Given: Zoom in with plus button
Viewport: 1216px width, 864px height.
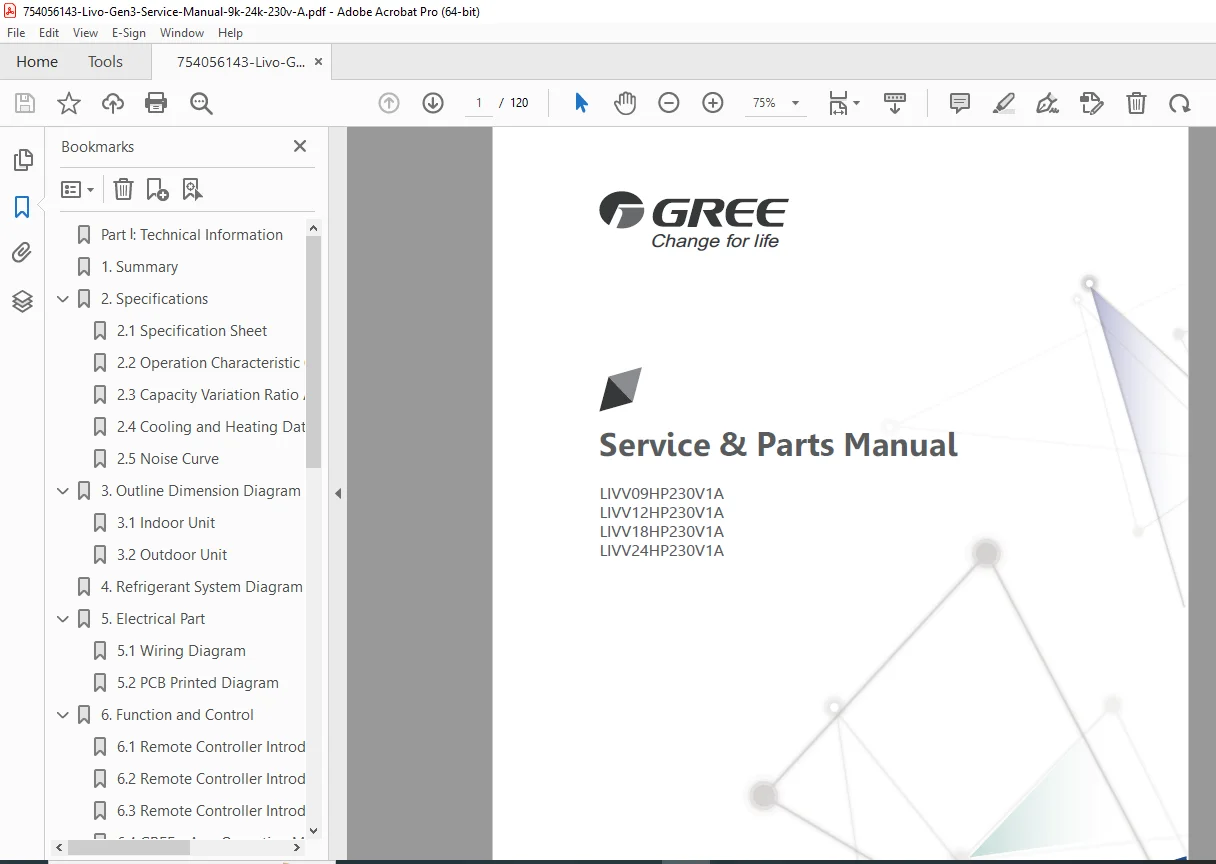Looking at the screenshot, I should click(713, 103).
